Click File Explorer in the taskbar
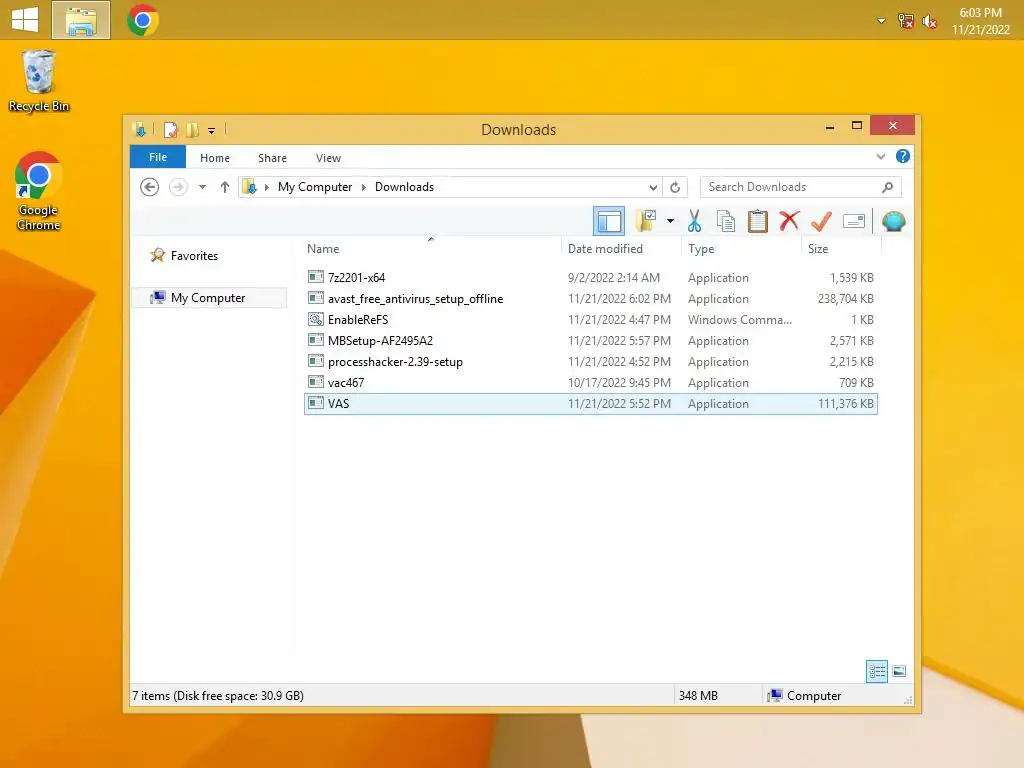This screenshot has height=768, width=1024. click(x=81, y=20)
